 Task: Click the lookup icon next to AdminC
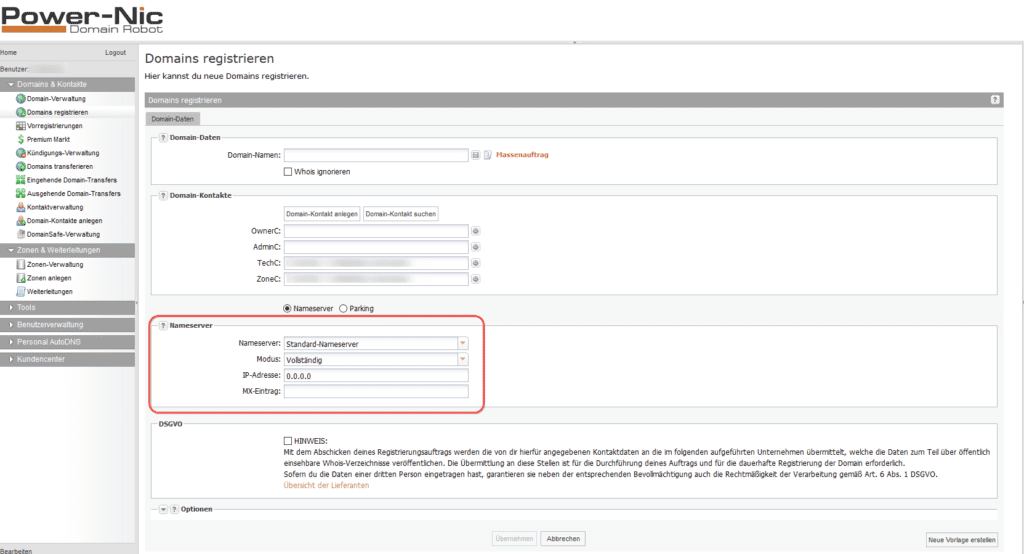(475, 247)
